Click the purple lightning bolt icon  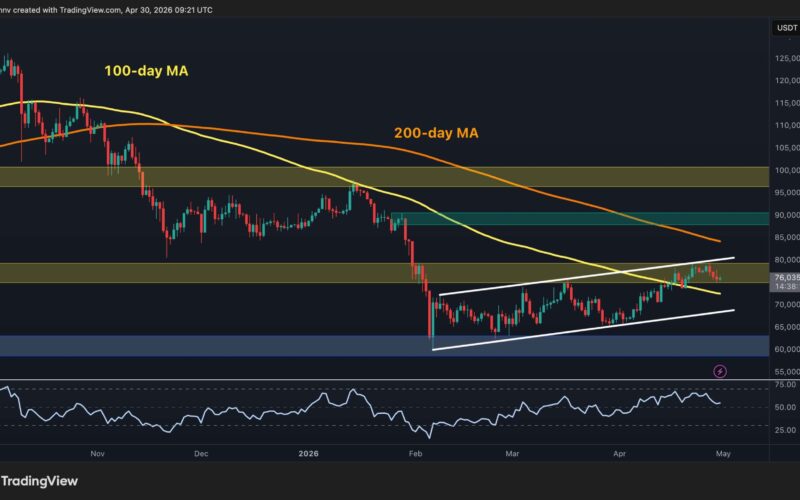click(719, 371)
